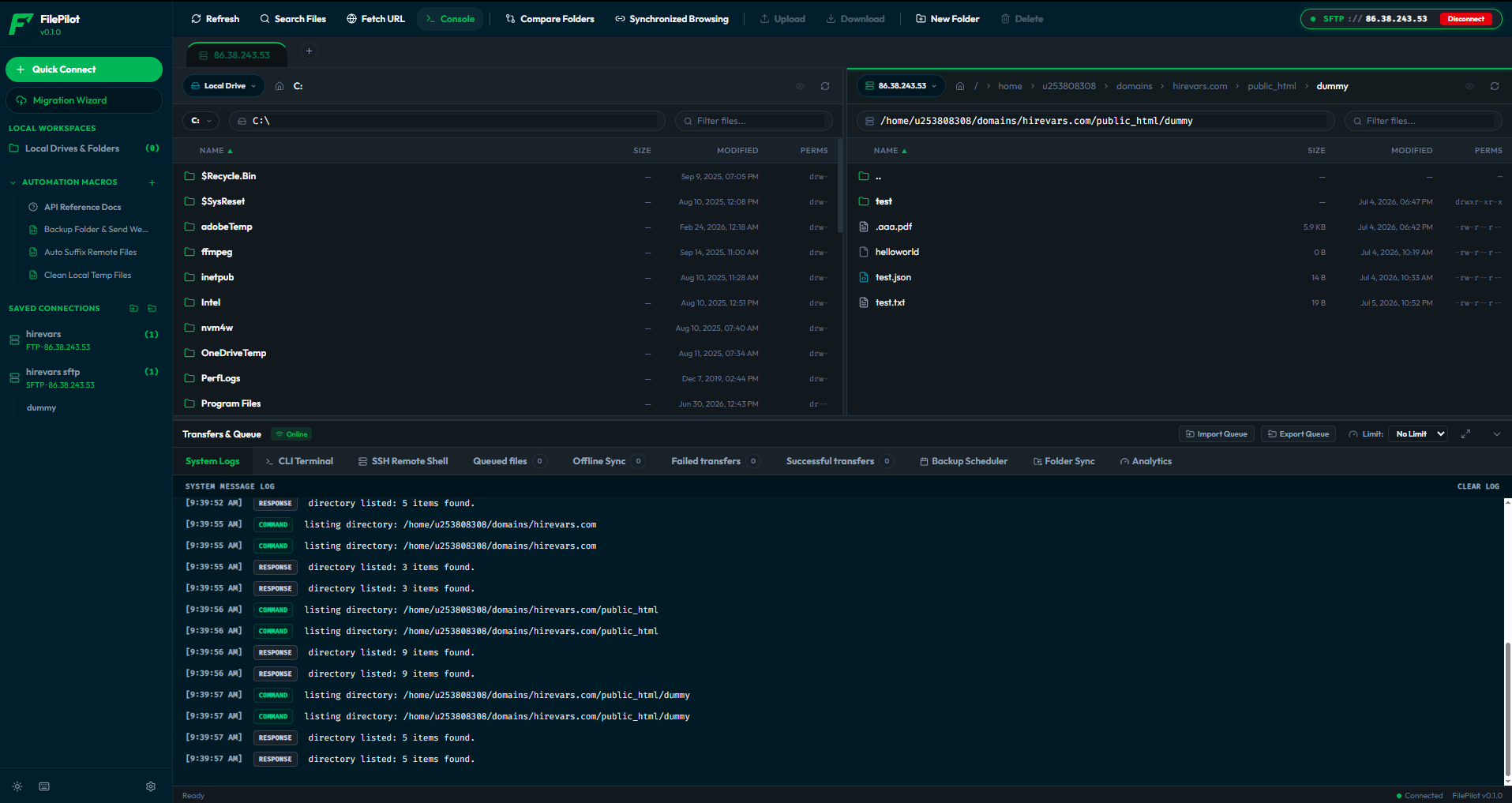Screen dimensions: 1512x803
Task: Navigate to domains breadcrumb
Action: (x=1134, y=86)
